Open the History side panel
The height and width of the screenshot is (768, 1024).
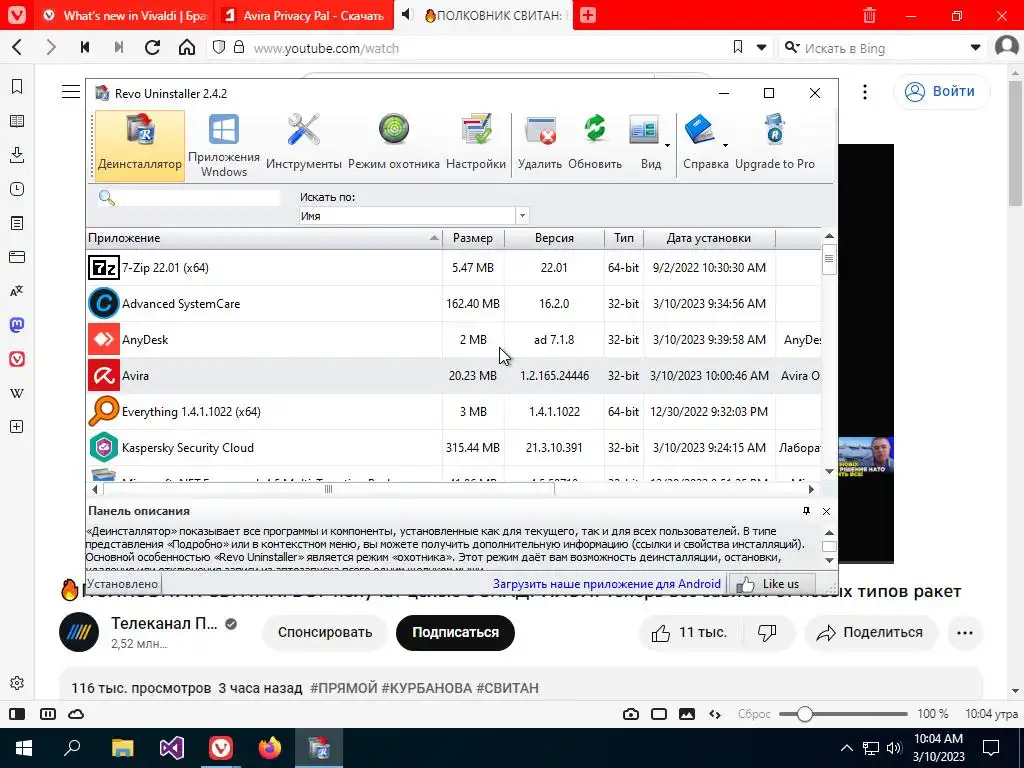pyautogui.click(x=17, y=189)
